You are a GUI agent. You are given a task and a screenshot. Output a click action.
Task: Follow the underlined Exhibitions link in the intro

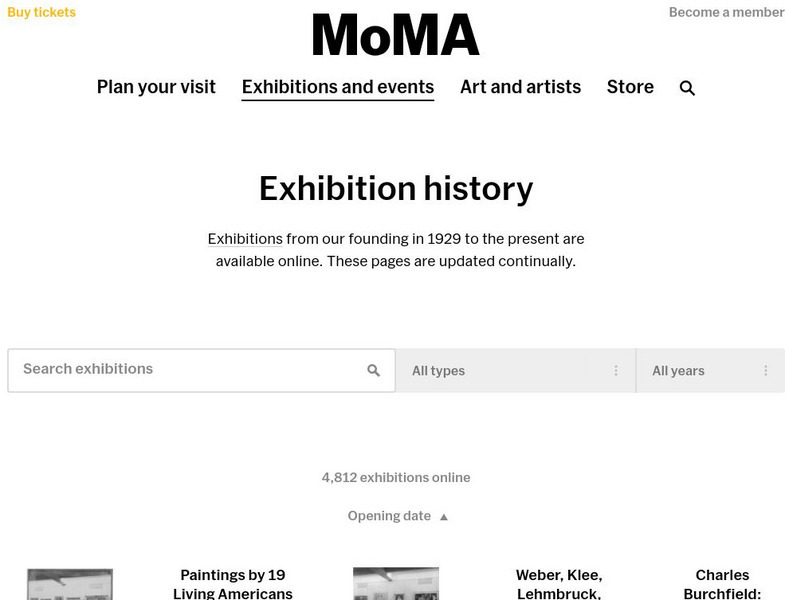[245, 239]
